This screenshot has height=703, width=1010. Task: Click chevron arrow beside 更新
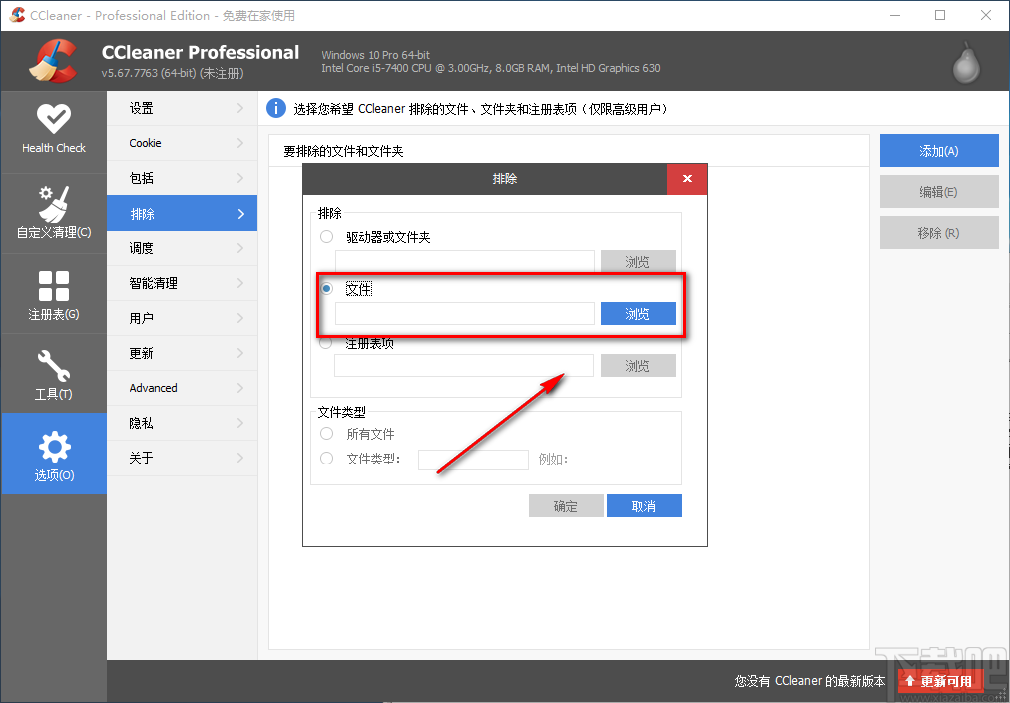[x=240, y=353]
